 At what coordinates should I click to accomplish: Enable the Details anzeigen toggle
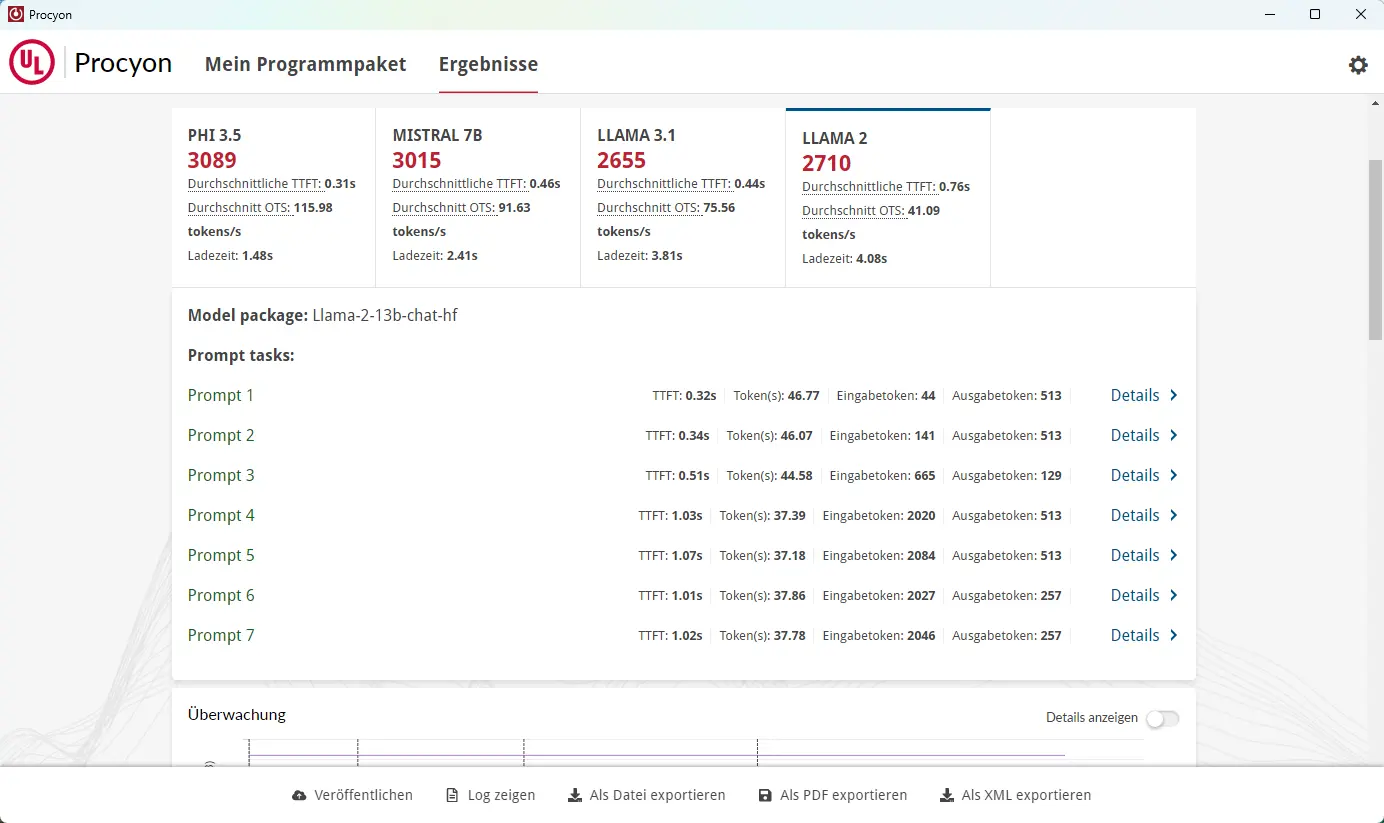pyautogui.click(x=1162, y=719)
